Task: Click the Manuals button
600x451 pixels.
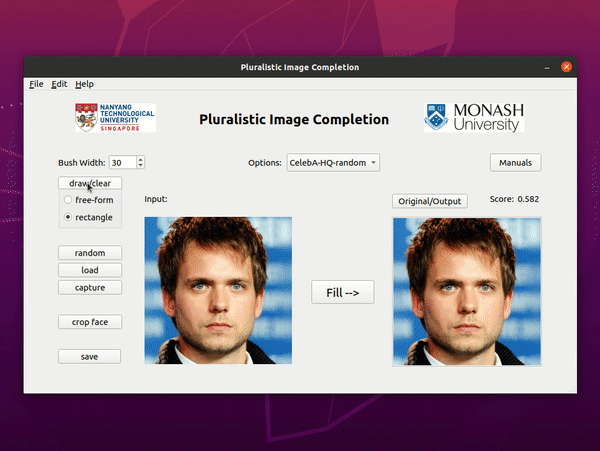Action: 515,163
